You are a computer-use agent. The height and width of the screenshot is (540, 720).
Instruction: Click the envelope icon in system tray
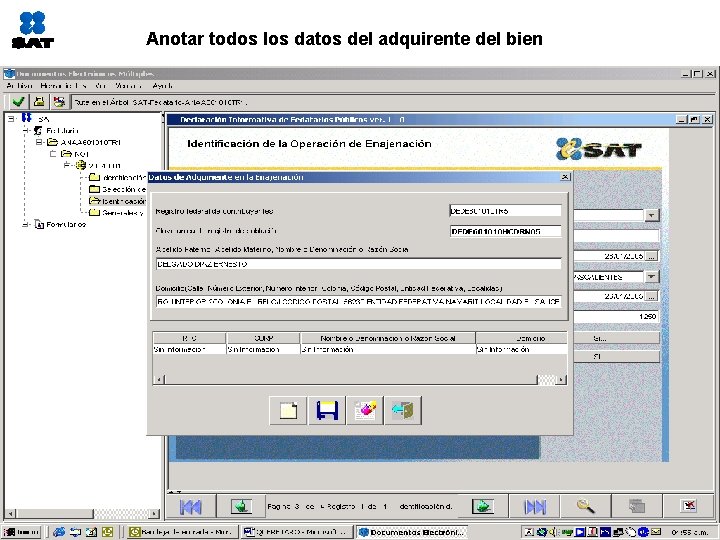tap(656, 532)
